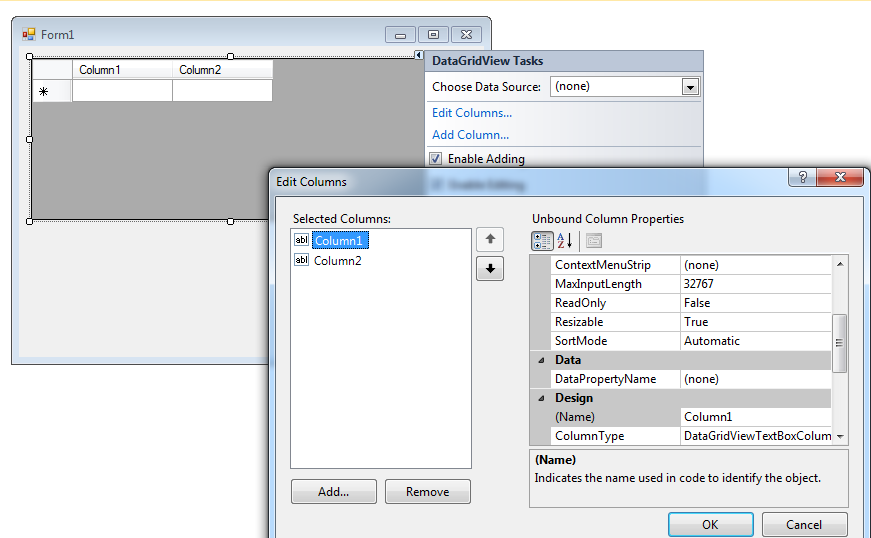Edit the (Name) value Column1
Screen dimensions: 871x538
tap(755, 417)
